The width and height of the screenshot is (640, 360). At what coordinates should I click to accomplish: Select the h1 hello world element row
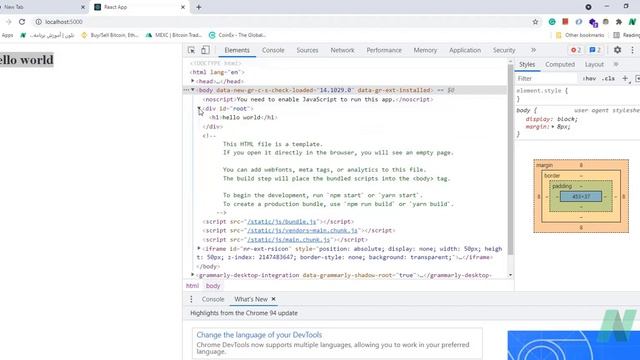(243, 118)
